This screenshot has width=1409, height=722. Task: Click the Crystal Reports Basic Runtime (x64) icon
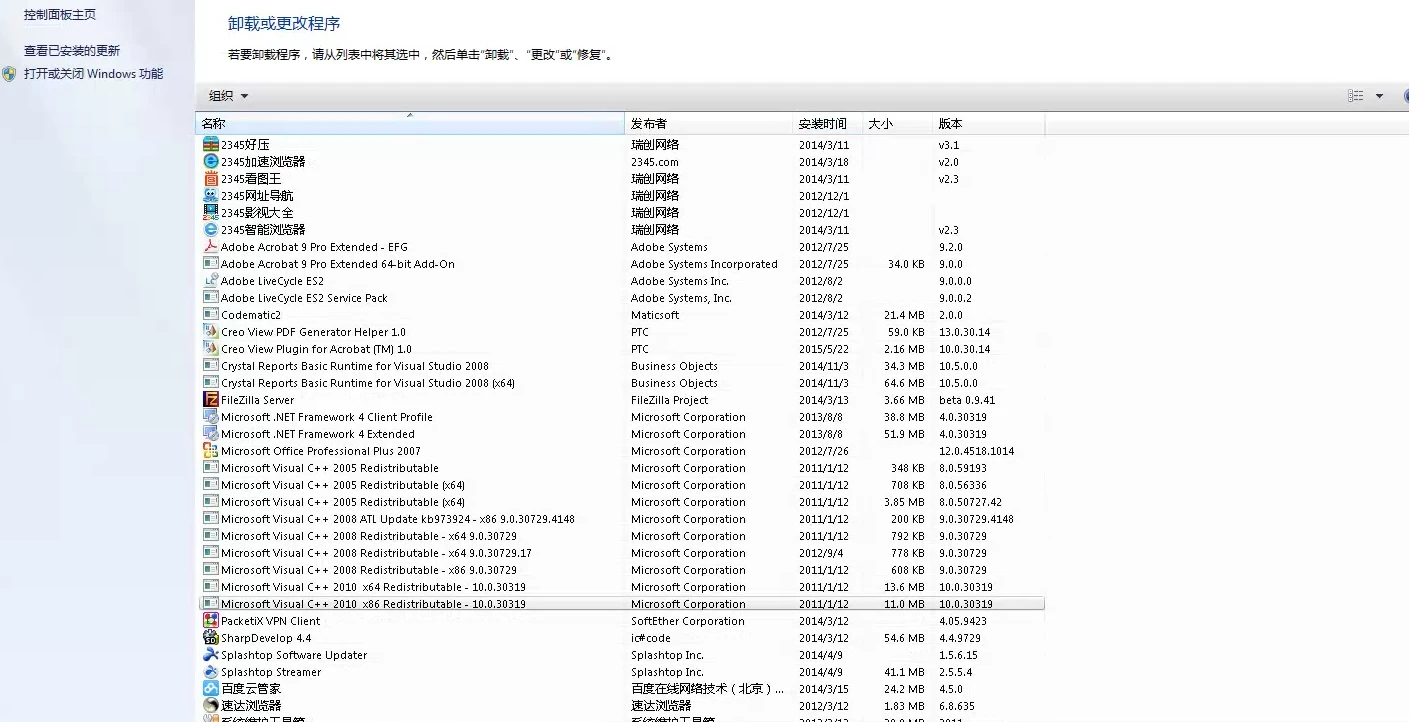(x=211, y=383)
